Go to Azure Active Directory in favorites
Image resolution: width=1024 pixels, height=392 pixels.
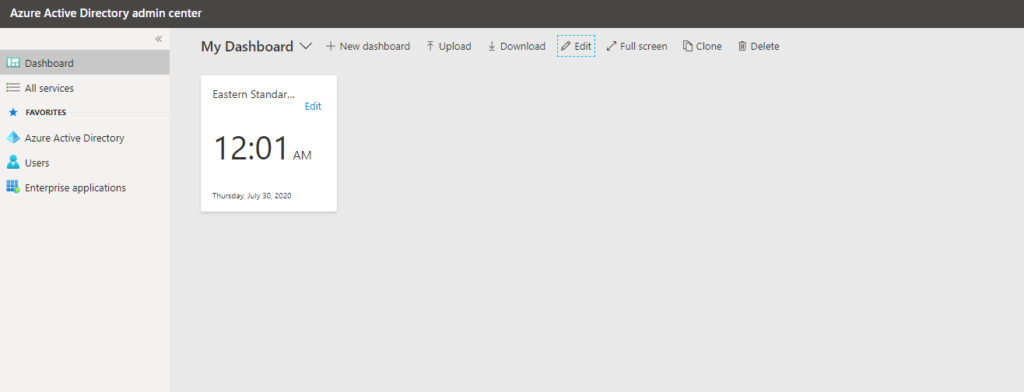pos(85,138)
